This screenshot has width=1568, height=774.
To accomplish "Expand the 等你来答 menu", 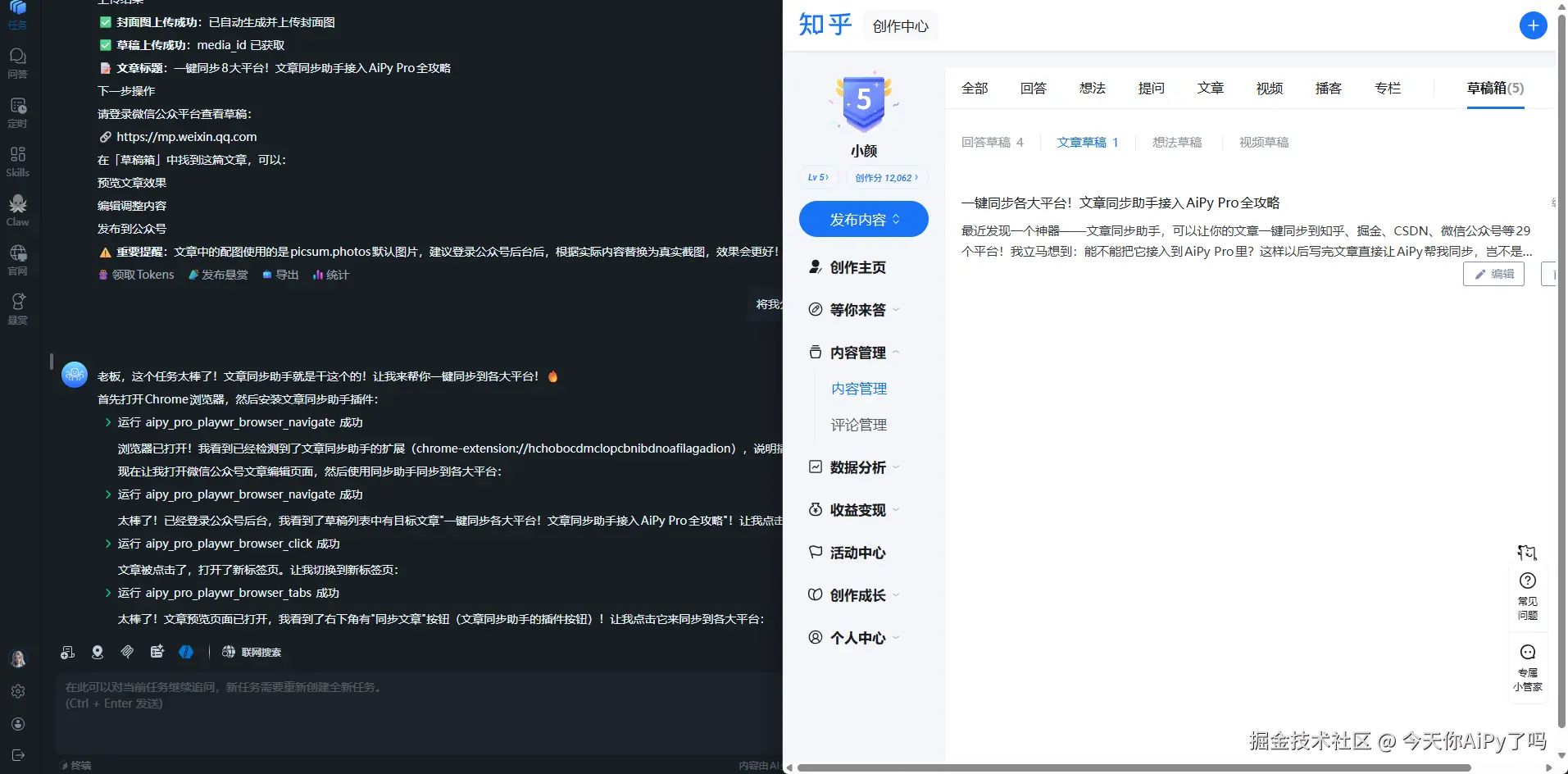I will 854,310.
